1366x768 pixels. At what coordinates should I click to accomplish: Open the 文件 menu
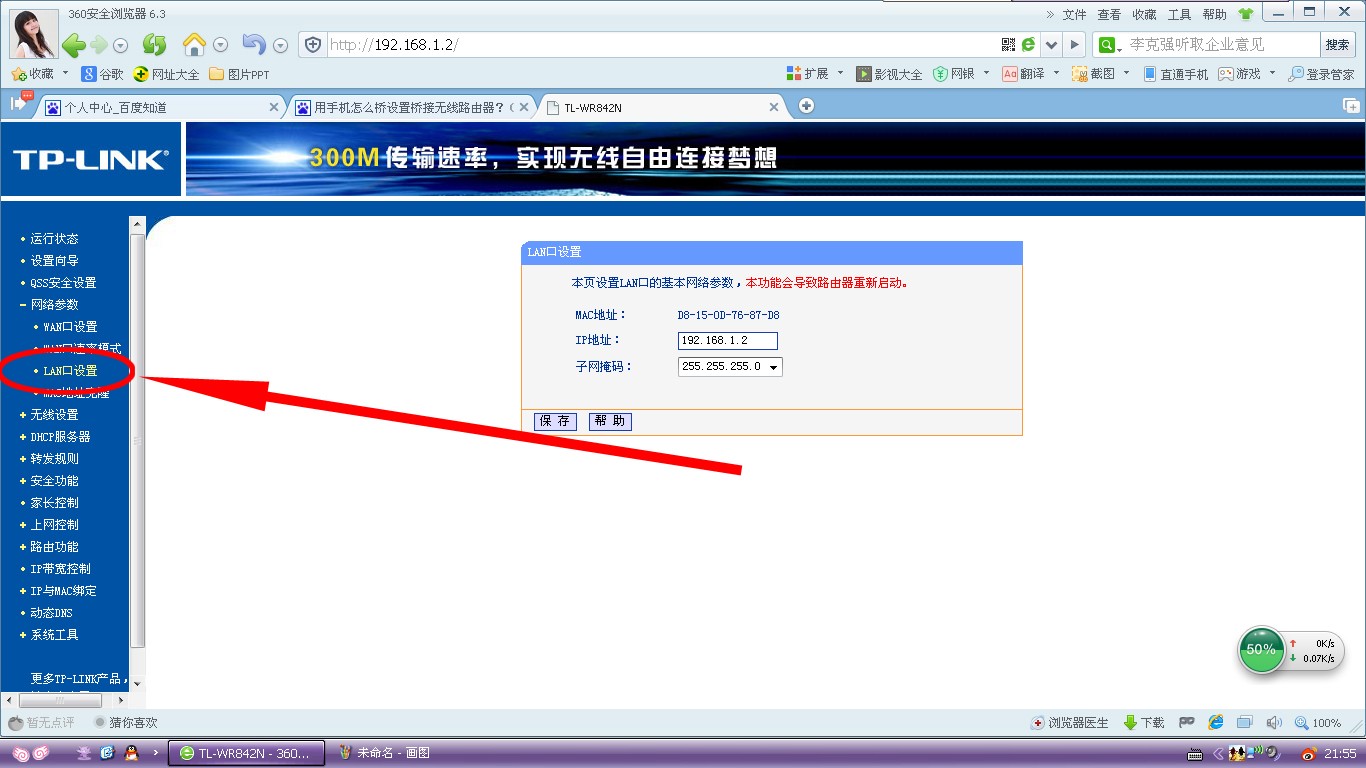pyautogui.click(x=1074, y=14)
